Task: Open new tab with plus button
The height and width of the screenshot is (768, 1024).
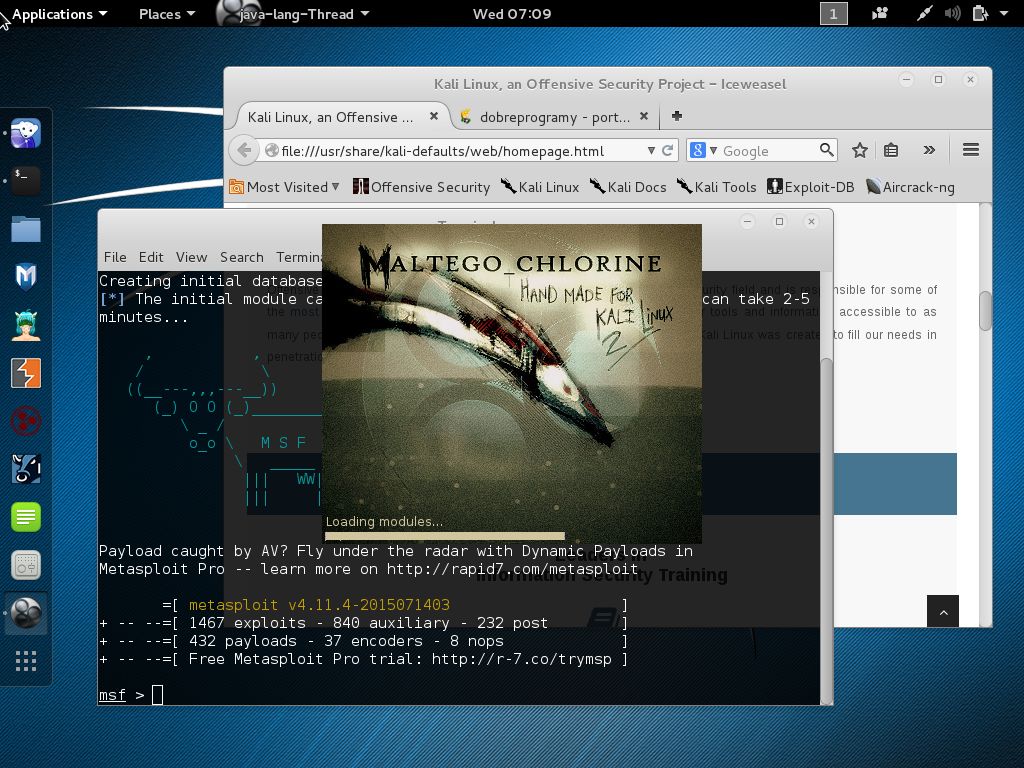Action: tap(677, 116)
